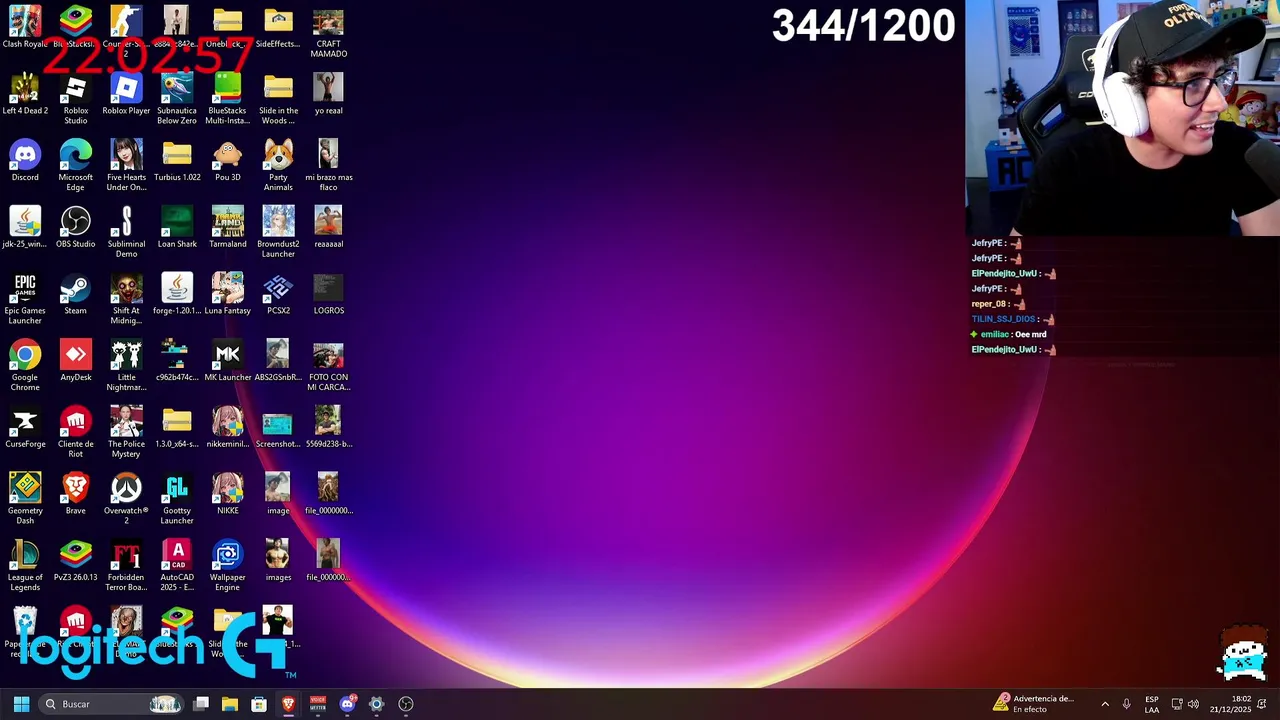
Task: Open Microsoft Store taskbar icon
Action: pos(259,704)
